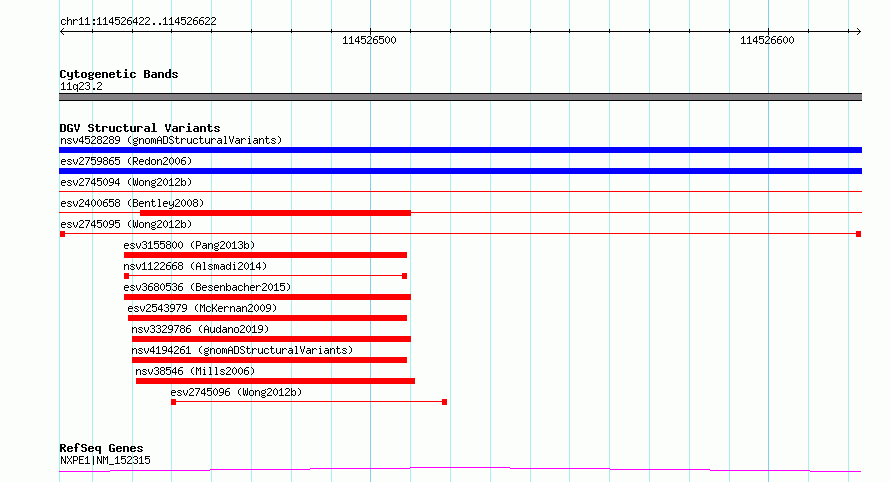Open variant label esv2745096 (Wong2012b)
The width and height of the screenshot is (890, 482).
236,392
